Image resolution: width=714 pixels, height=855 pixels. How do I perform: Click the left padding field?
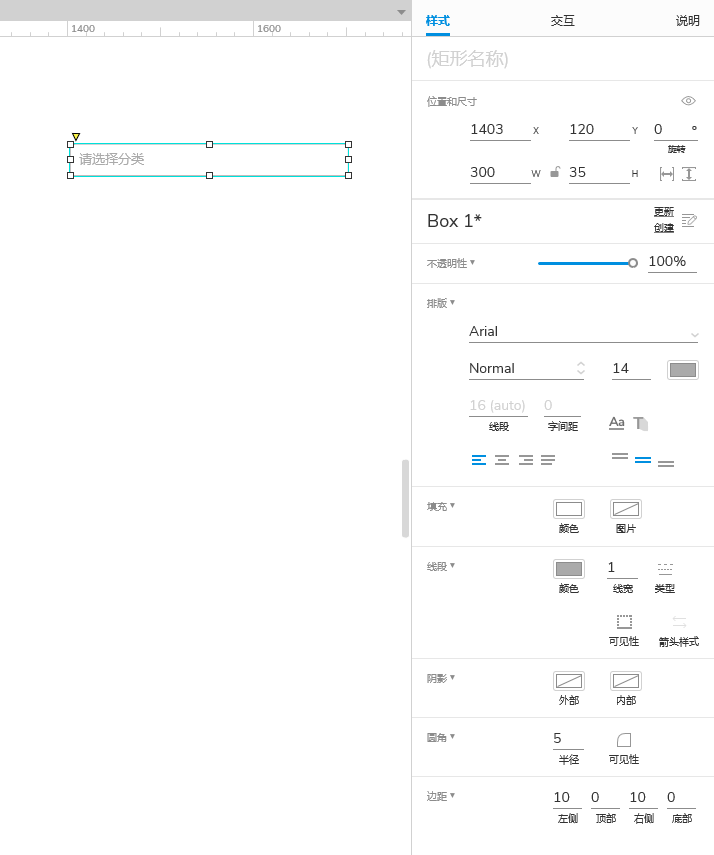(568, 798)
